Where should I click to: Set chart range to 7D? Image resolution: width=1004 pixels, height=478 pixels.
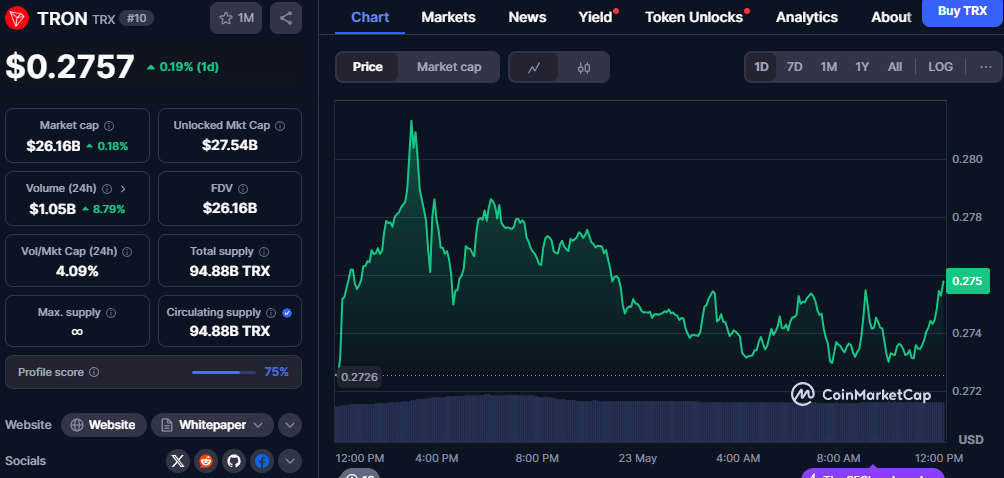click(x=795, y=67)
